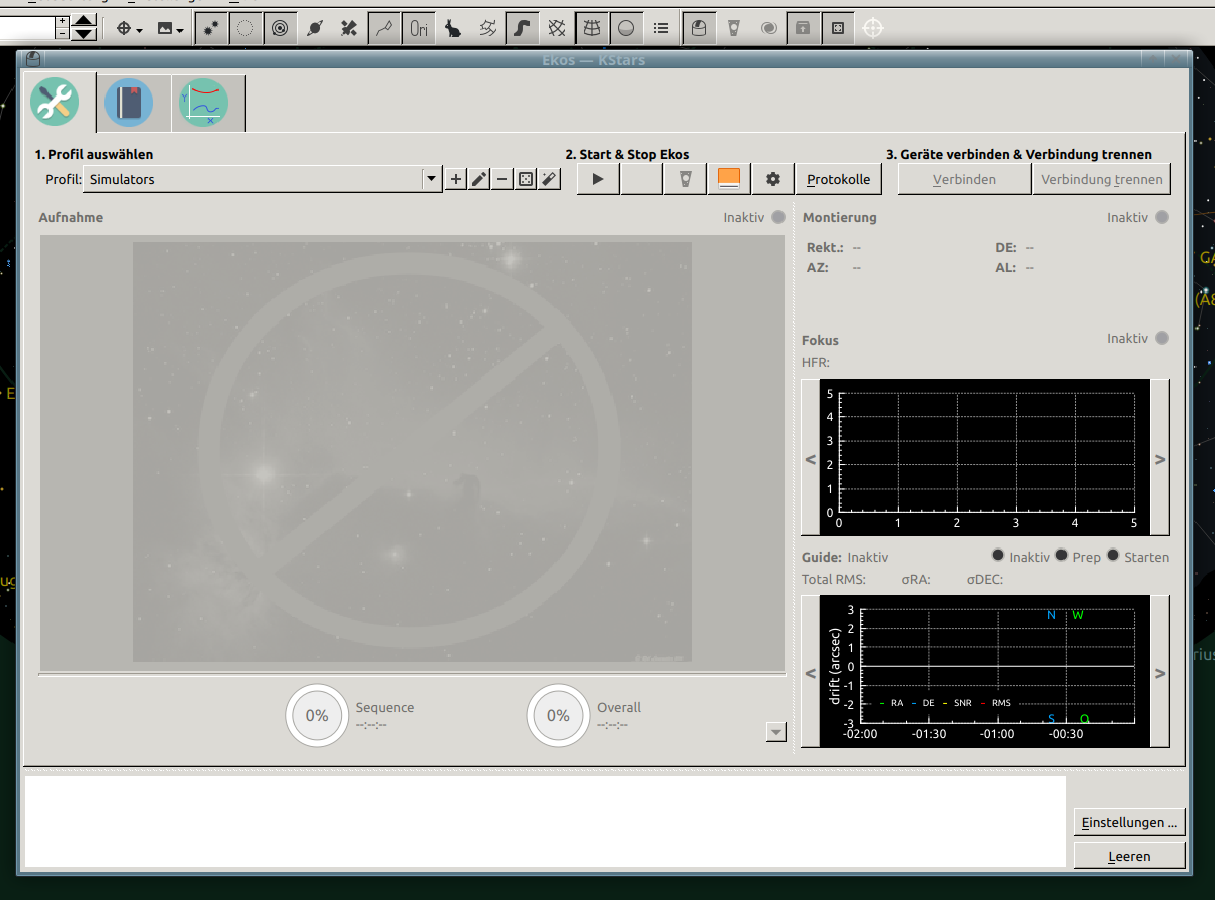Open the list icon in KStars toolbar
Screen dimensions: 1215x900
click(661, 28)
